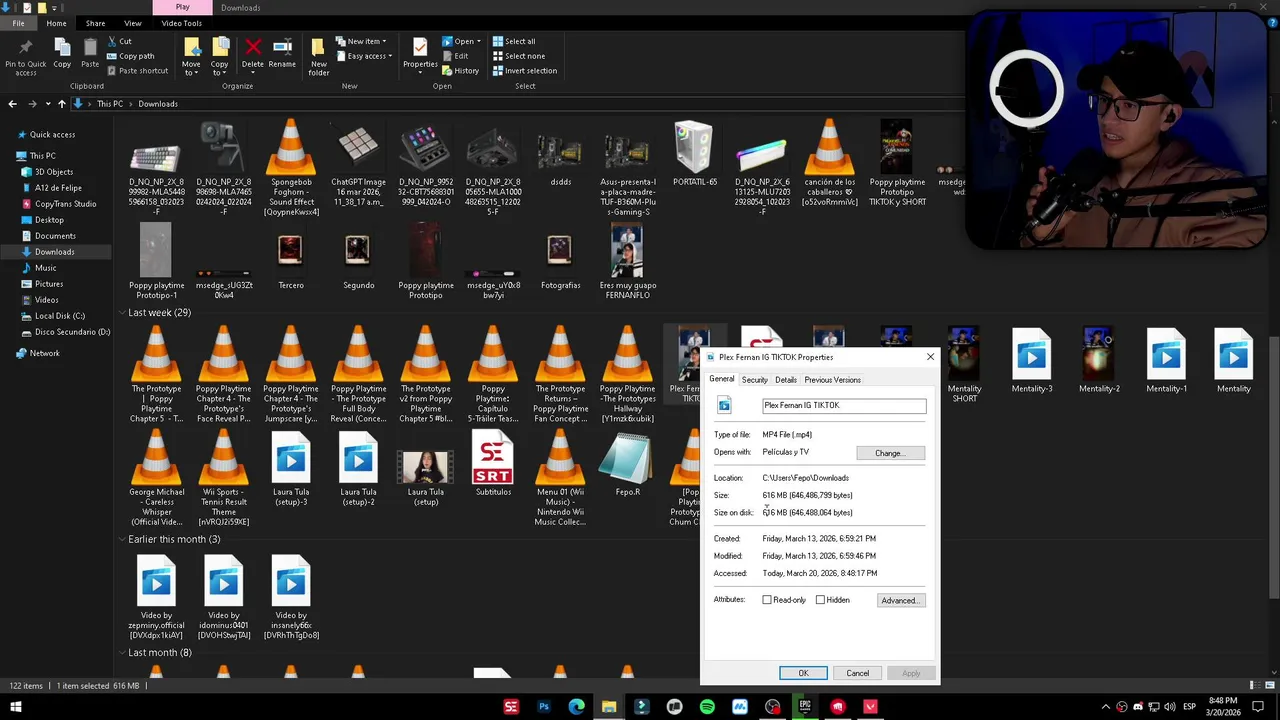This screenshot has width=1280, height=720.
Task: Click Paste shortcut in the ribbon
Action: pyautogui.click(x=137, y=71)
